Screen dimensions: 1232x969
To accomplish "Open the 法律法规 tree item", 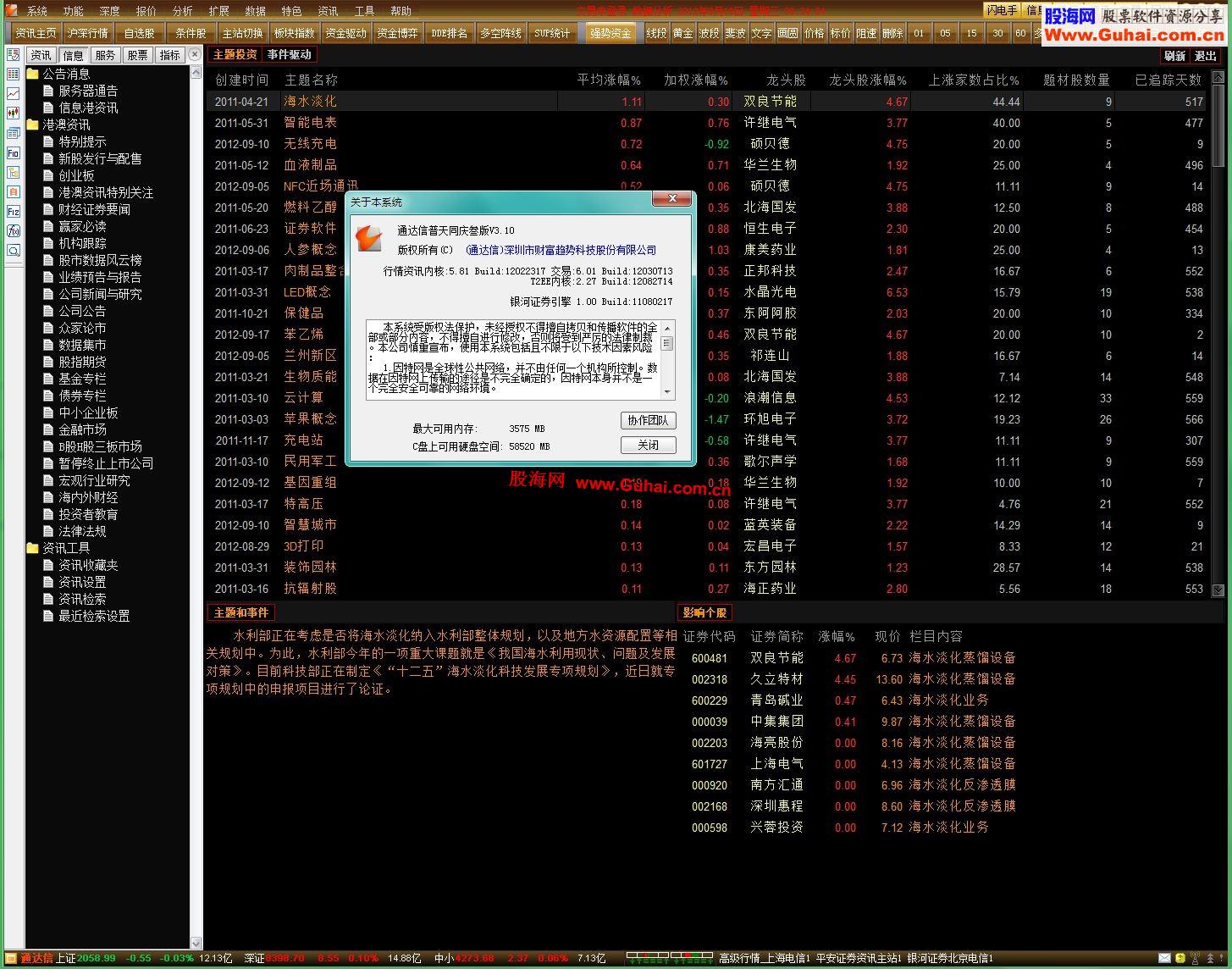I will pyautogui.click(x=82, y=531).
